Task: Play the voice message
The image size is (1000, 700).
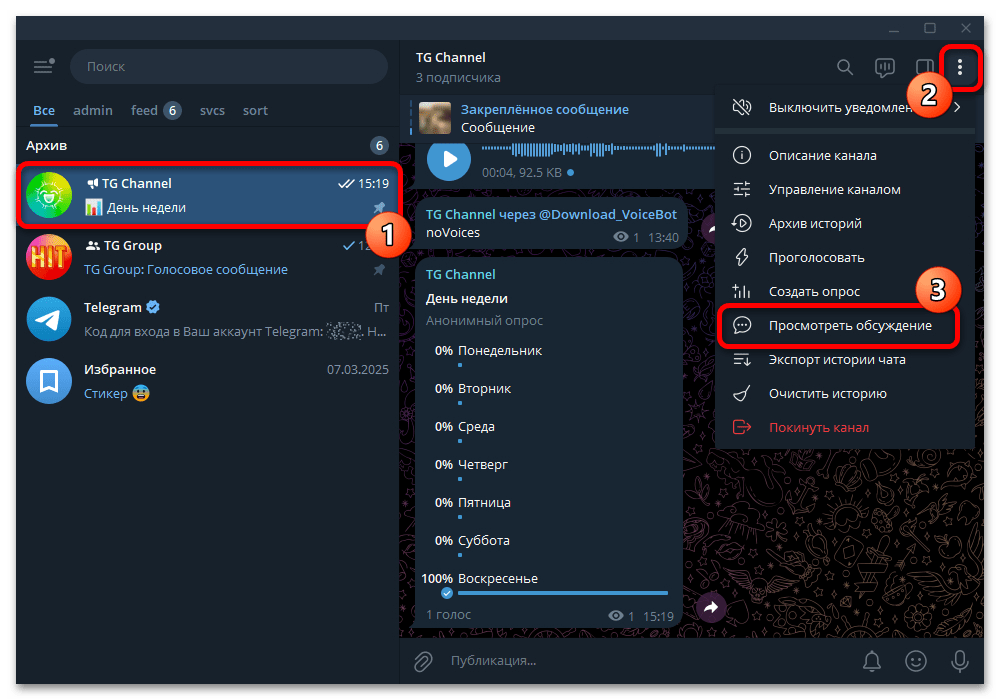Action: 449,159
